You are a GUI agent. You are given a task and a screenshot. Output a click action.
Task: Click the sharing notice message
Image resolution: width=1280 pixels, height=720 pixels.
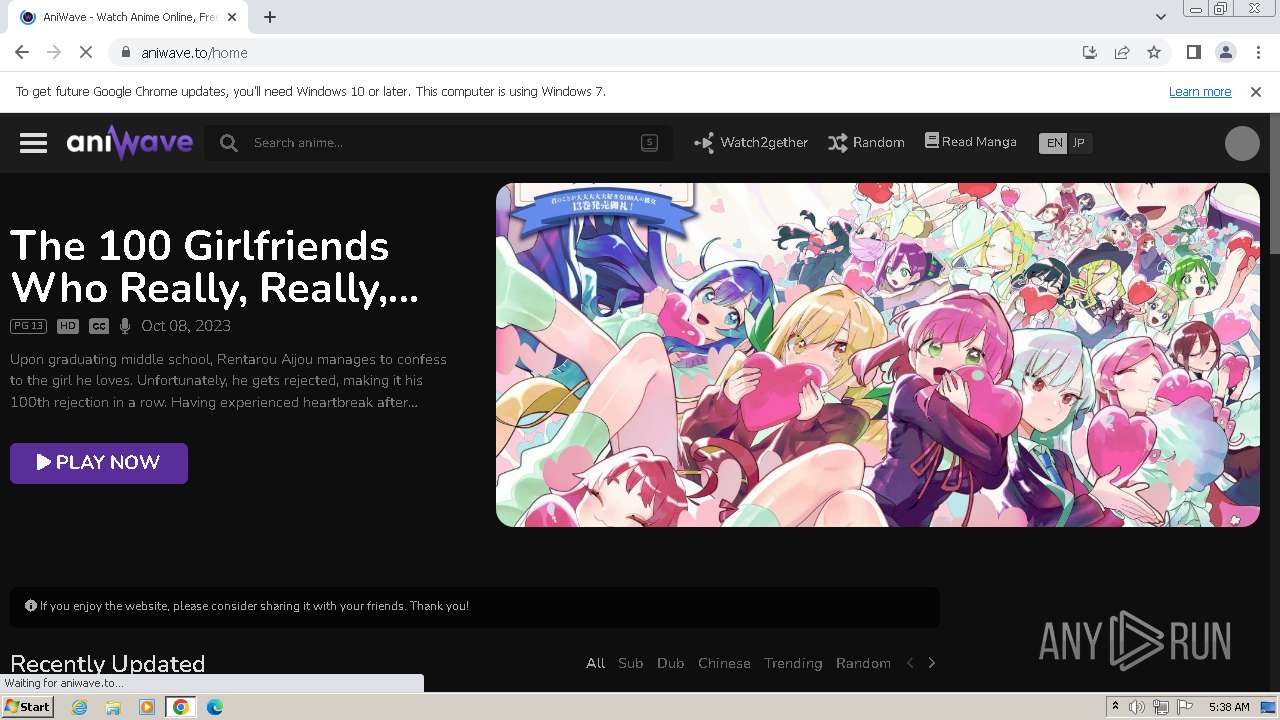click(x=254, y=606)
